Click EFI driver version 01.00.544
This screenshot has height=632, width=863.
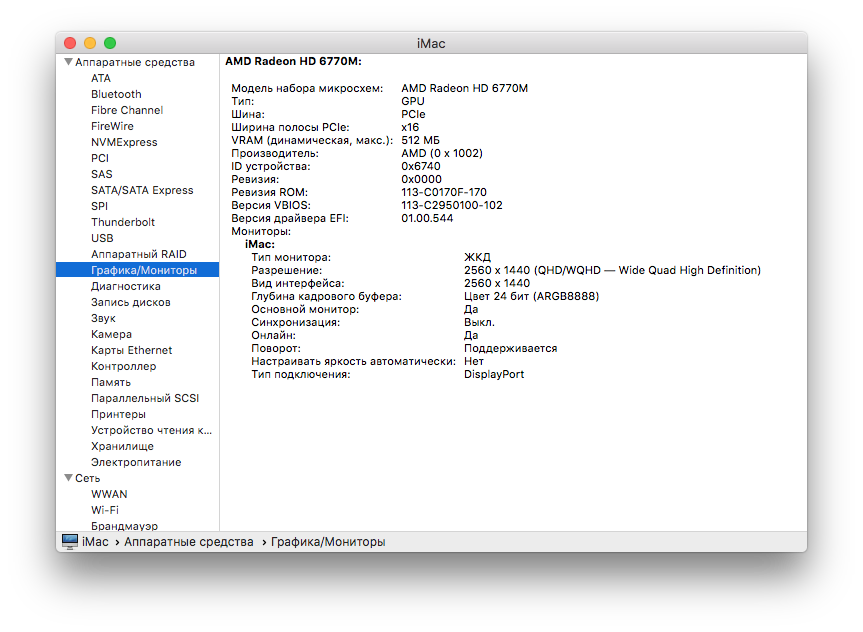tap(427, 218)
